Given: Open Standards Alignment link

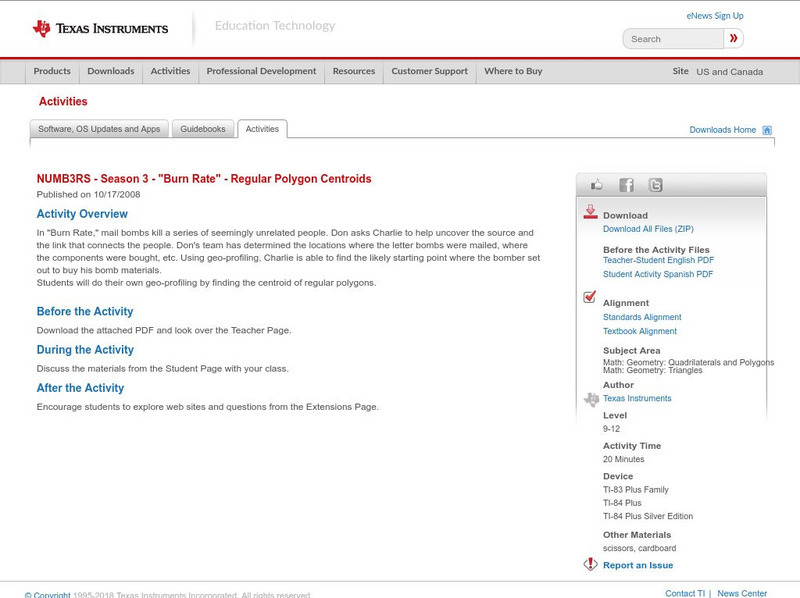Looking at the screenshot, I should [642, 317].
